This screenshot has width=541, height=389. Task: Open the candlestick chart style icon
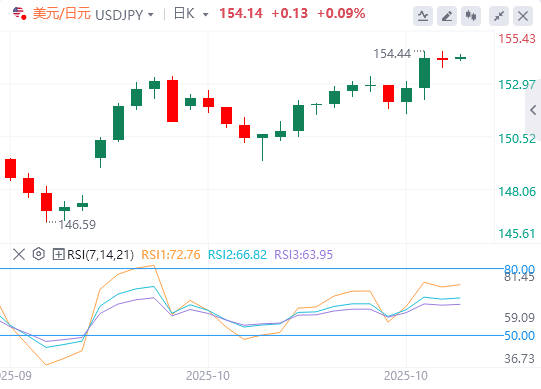pos(471,16)
